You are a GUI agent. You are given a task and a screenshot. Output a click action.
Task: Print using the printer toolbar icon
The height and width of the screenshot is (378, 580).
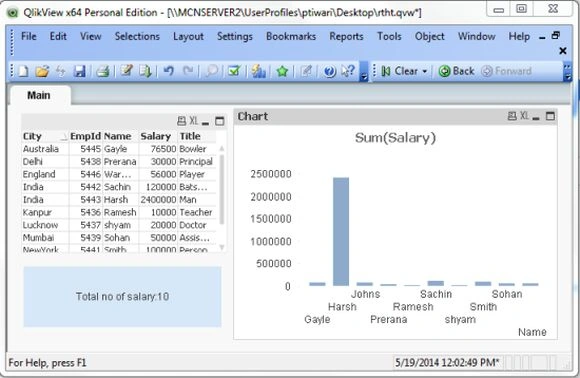102,71
